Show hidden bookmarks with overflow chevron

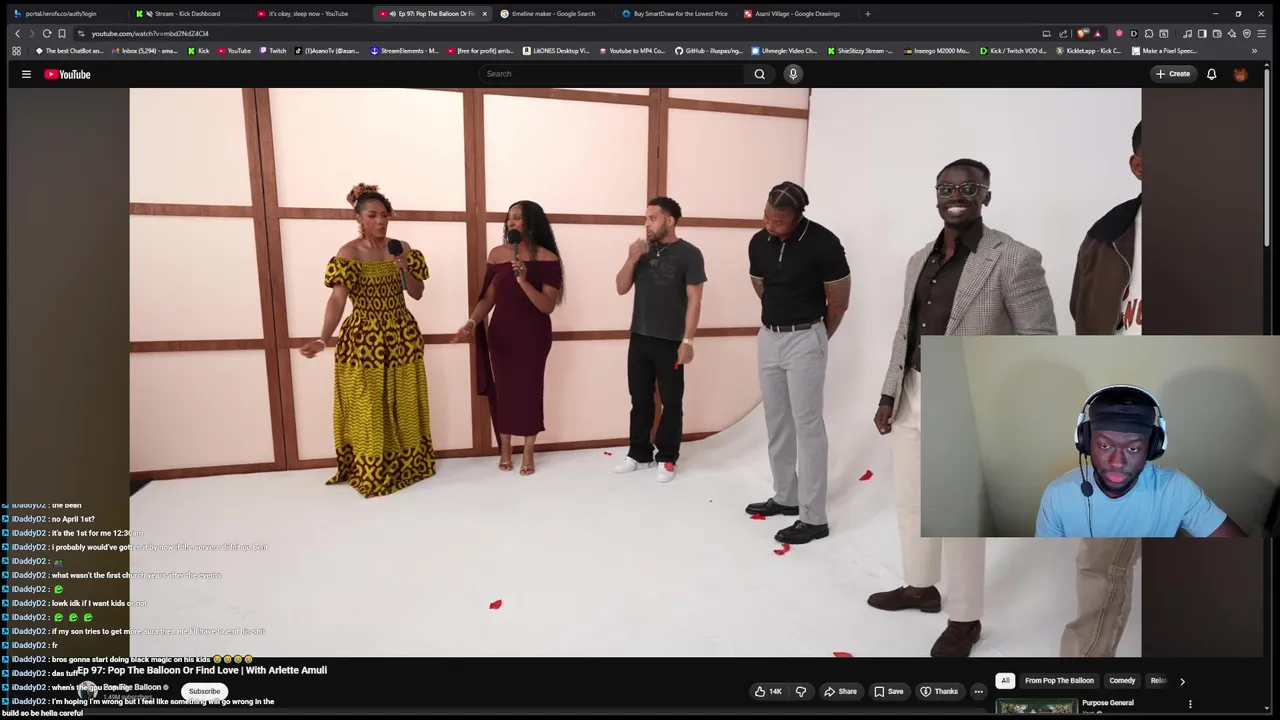pyautogui.click(x=1254, y=50)
